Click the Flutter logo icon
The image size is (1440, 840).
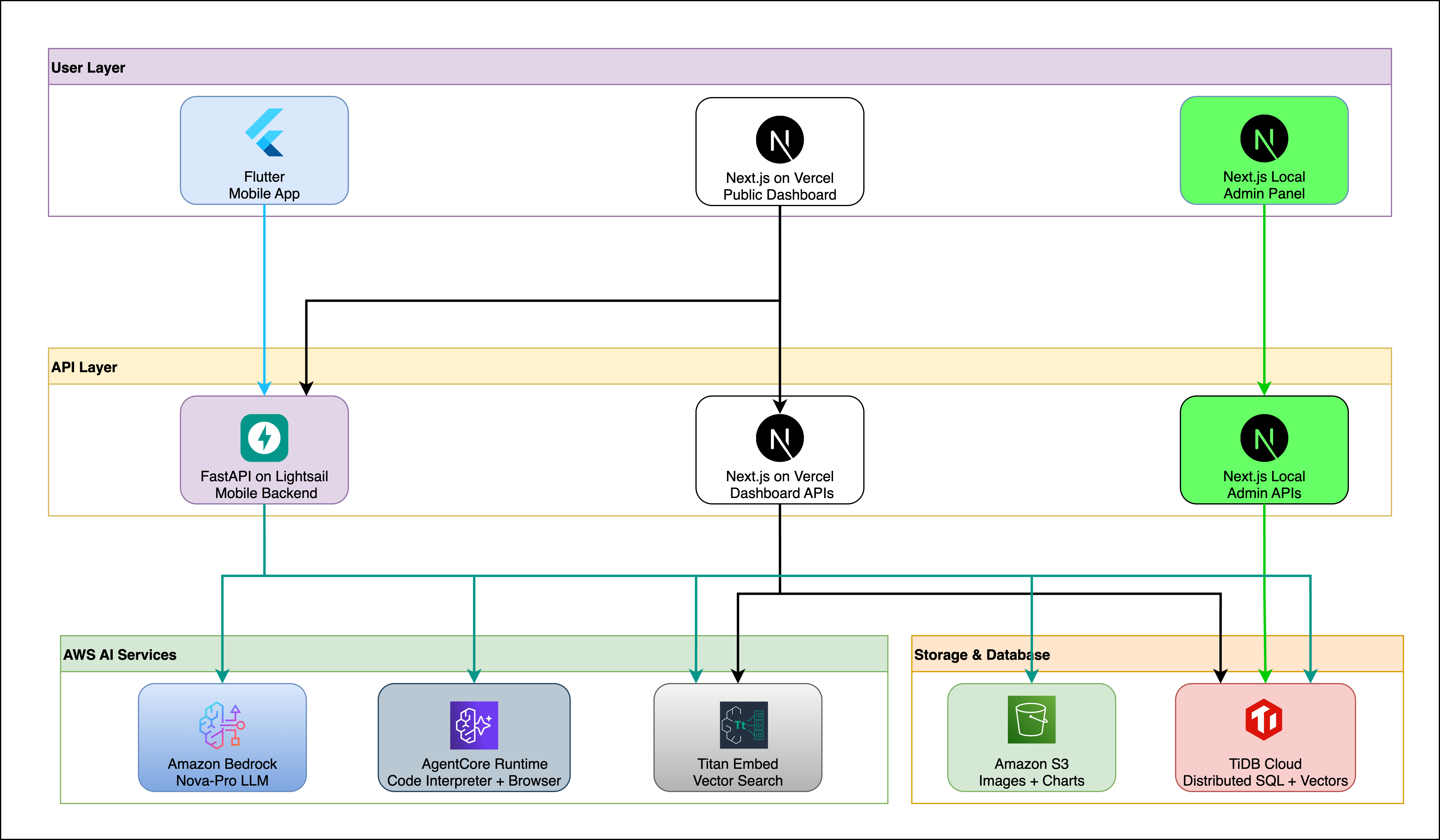coord(264,133)
